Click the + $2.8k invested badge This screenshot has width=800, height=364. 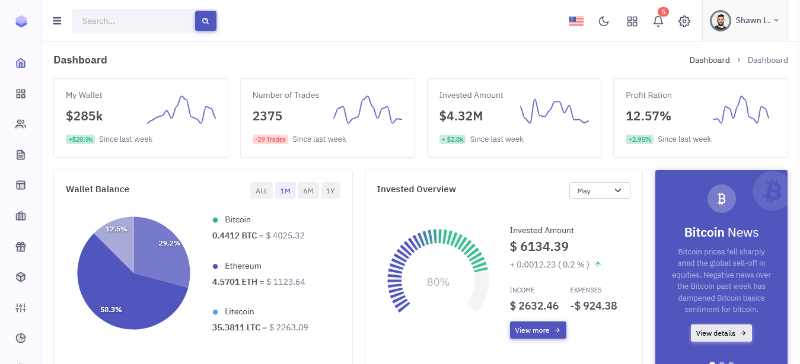(453, 139)
